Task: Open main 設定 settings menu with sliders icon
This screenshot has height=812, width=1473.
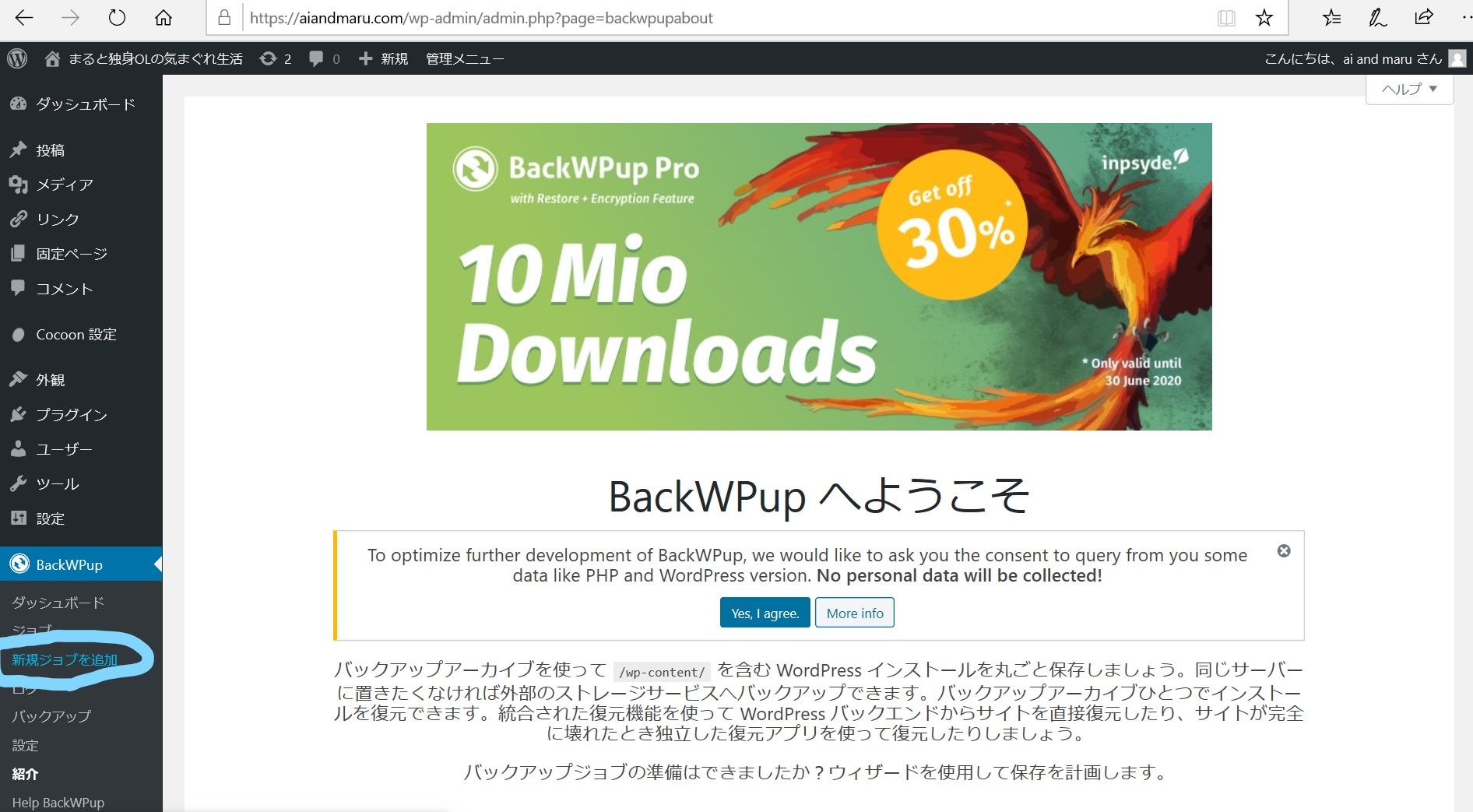Action: pyautogui.click(x=81, y=518)
